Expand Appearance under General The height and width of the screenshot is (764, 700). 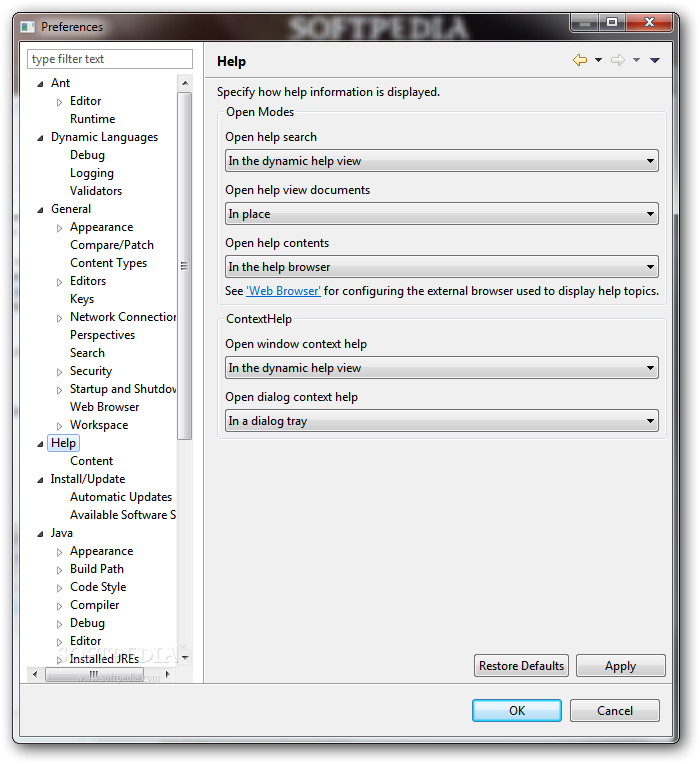(x=59, y=228)
